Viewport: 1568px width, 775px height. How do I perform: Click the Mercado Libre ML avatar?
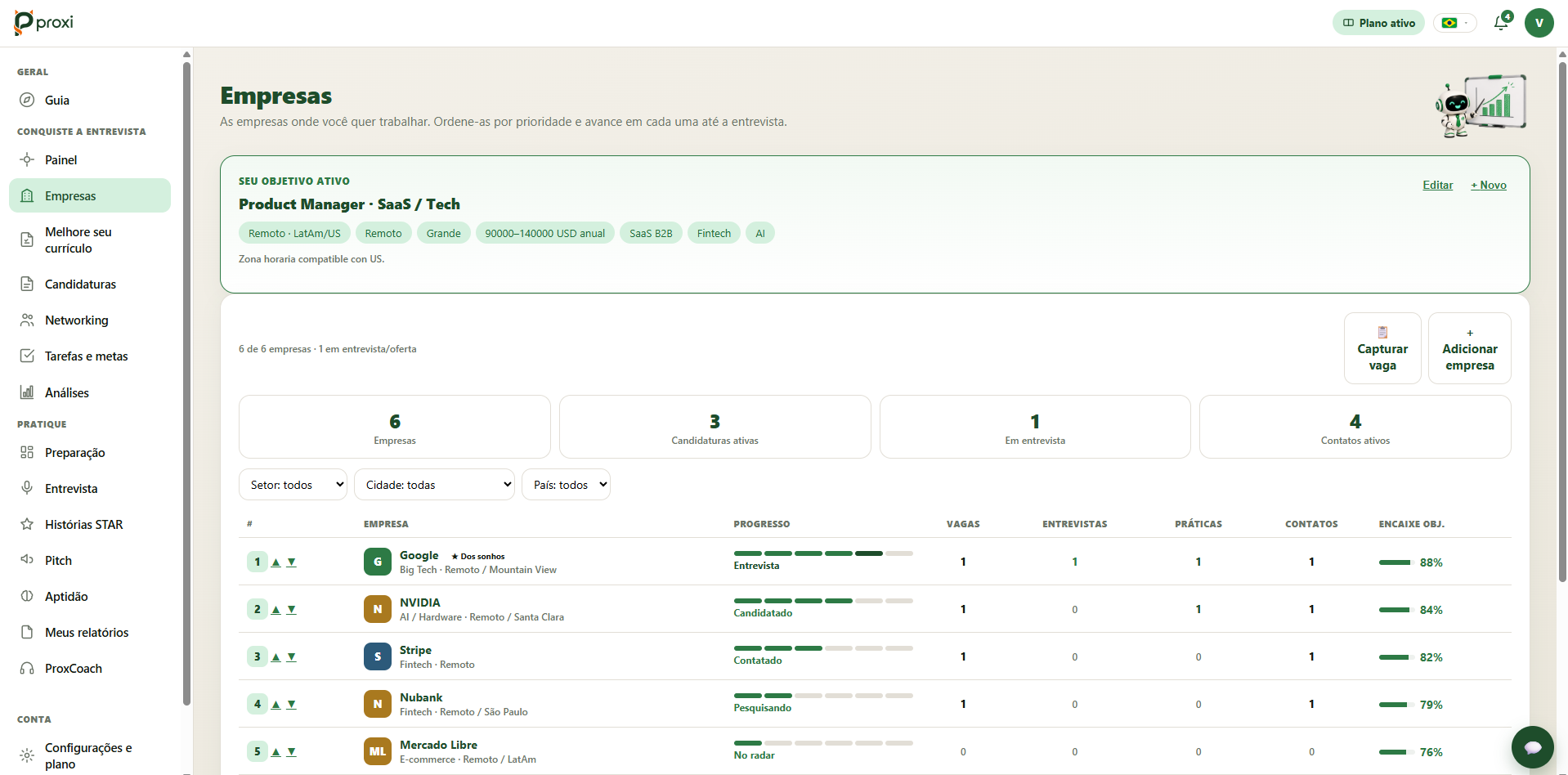coord(378,751)
